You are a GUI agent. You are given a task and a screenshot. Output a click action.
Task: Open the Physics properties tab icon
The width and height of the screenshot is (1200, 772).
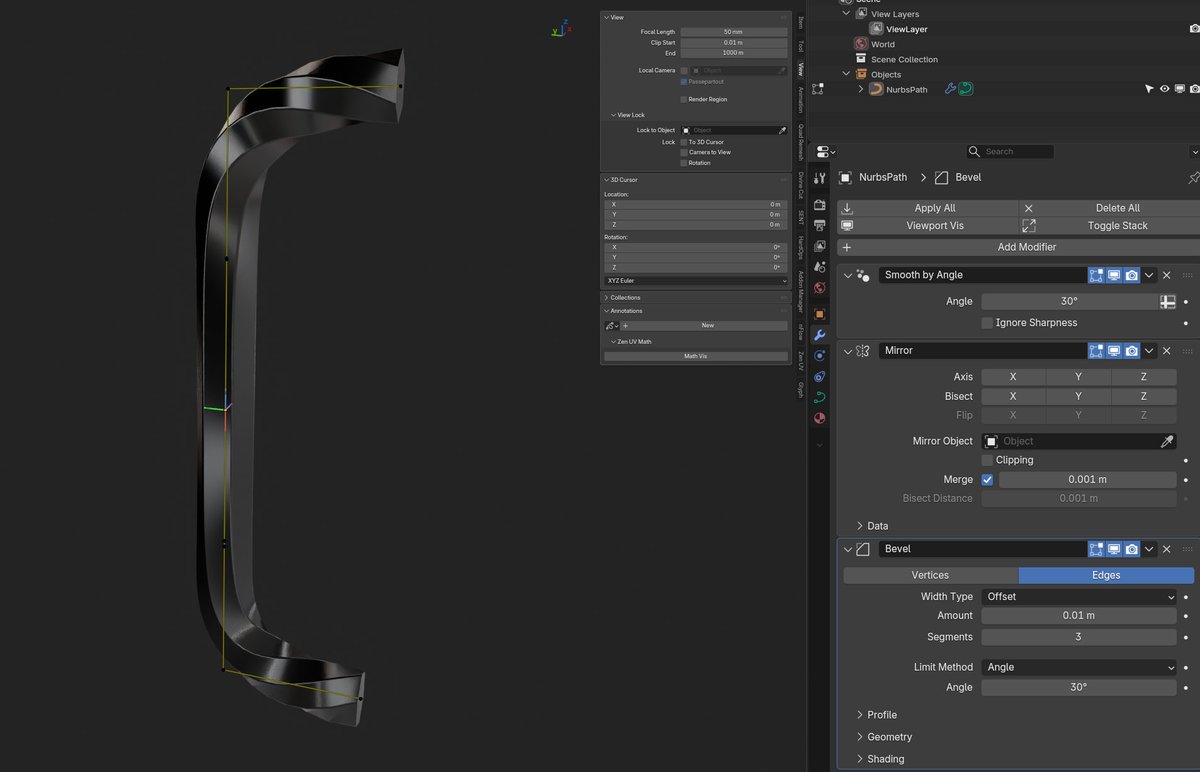click(x=820, y=356)
